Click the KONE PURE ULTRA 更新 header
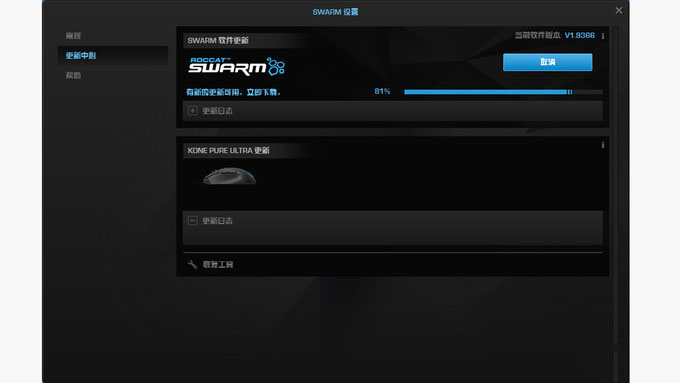680x383 pixels. (229, 151)
